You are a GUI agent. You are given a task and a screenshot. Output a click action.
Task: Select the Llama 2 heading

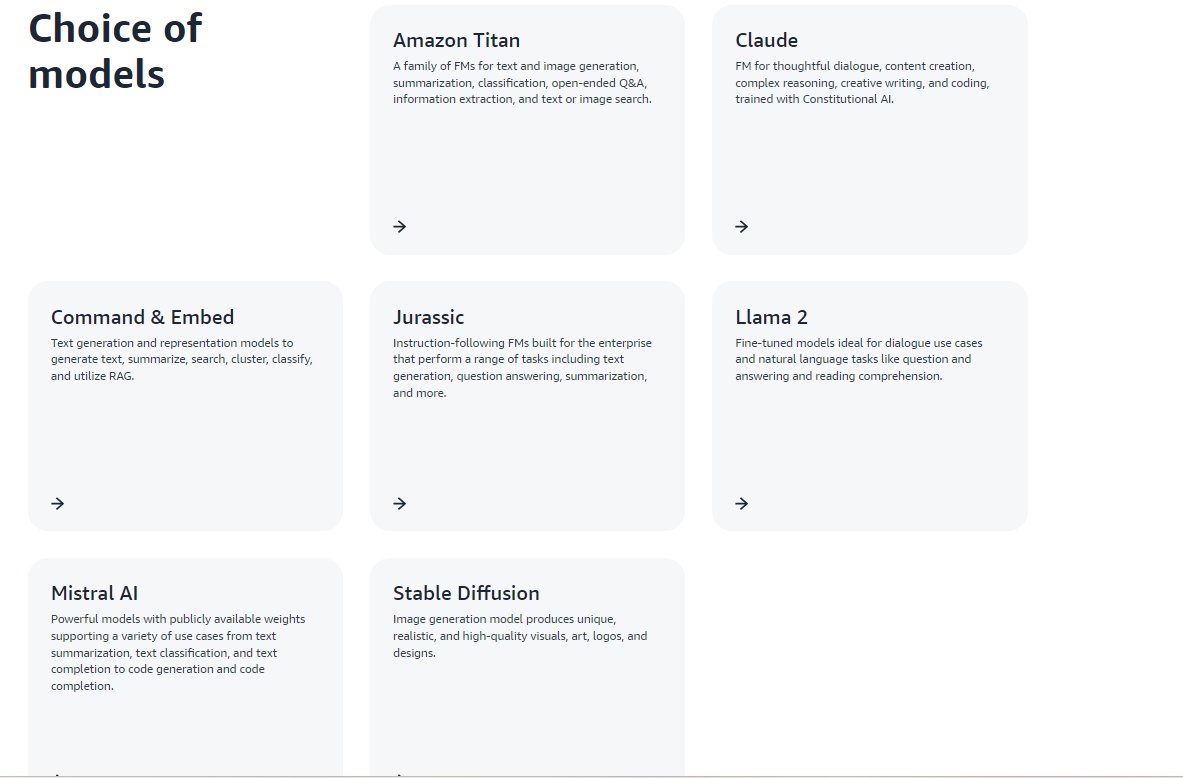(771, 317)
